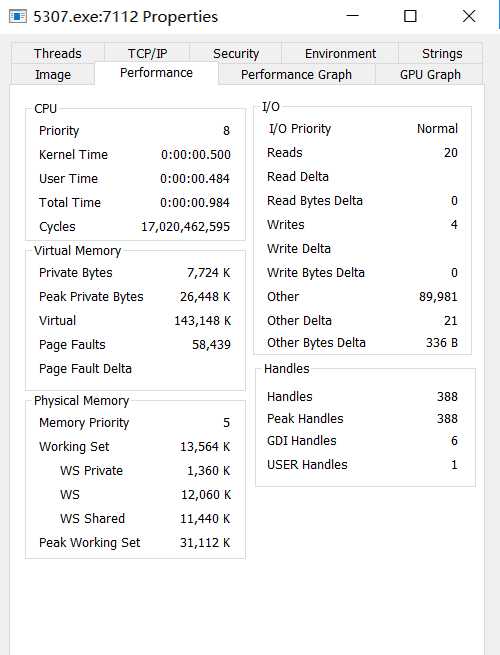This screenshot has height=655, width=500.
Task: Open the TCP/IP tab
Action: (x=147, y=53)
